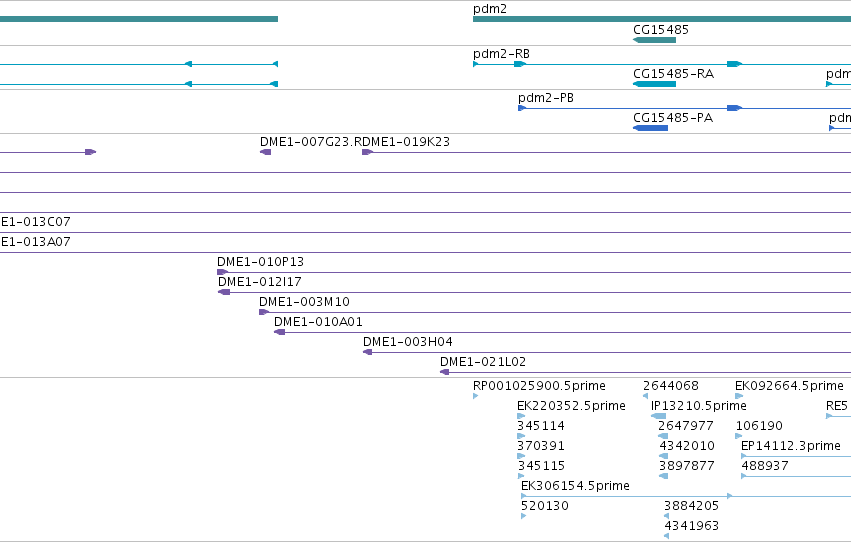Viewport: 851px width, 542px height.
Task: Select the 370391 EST label
Action: [x=541, y=446]
